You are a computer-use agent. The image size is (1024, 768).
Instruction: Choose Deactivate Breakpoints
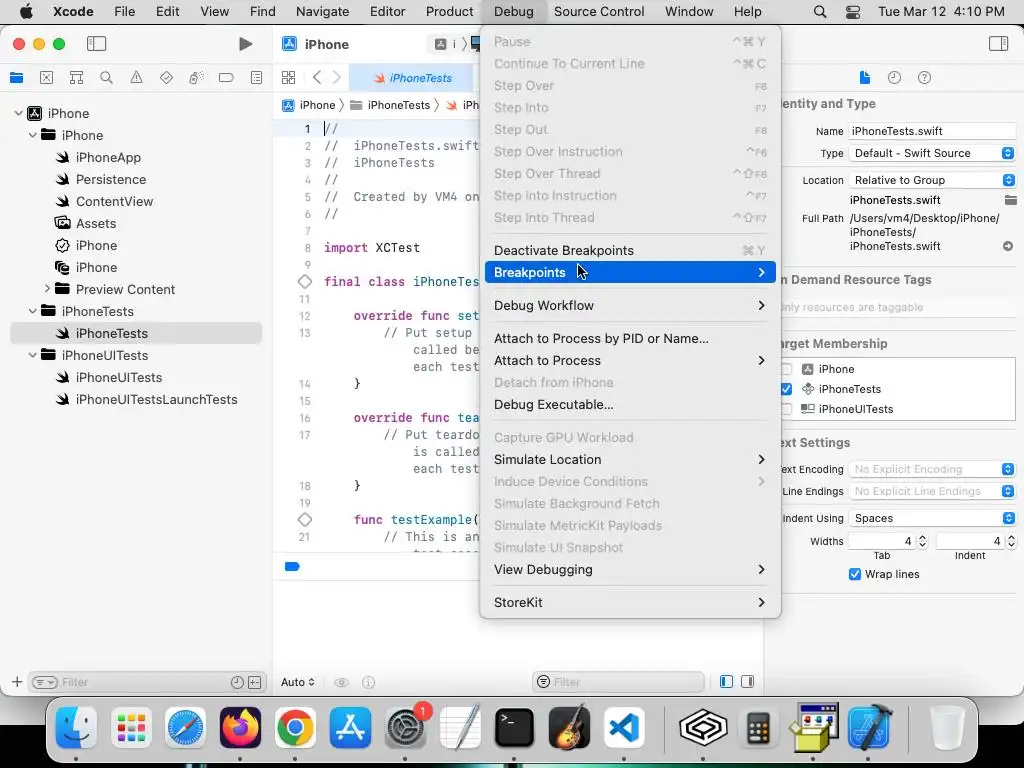630,251
